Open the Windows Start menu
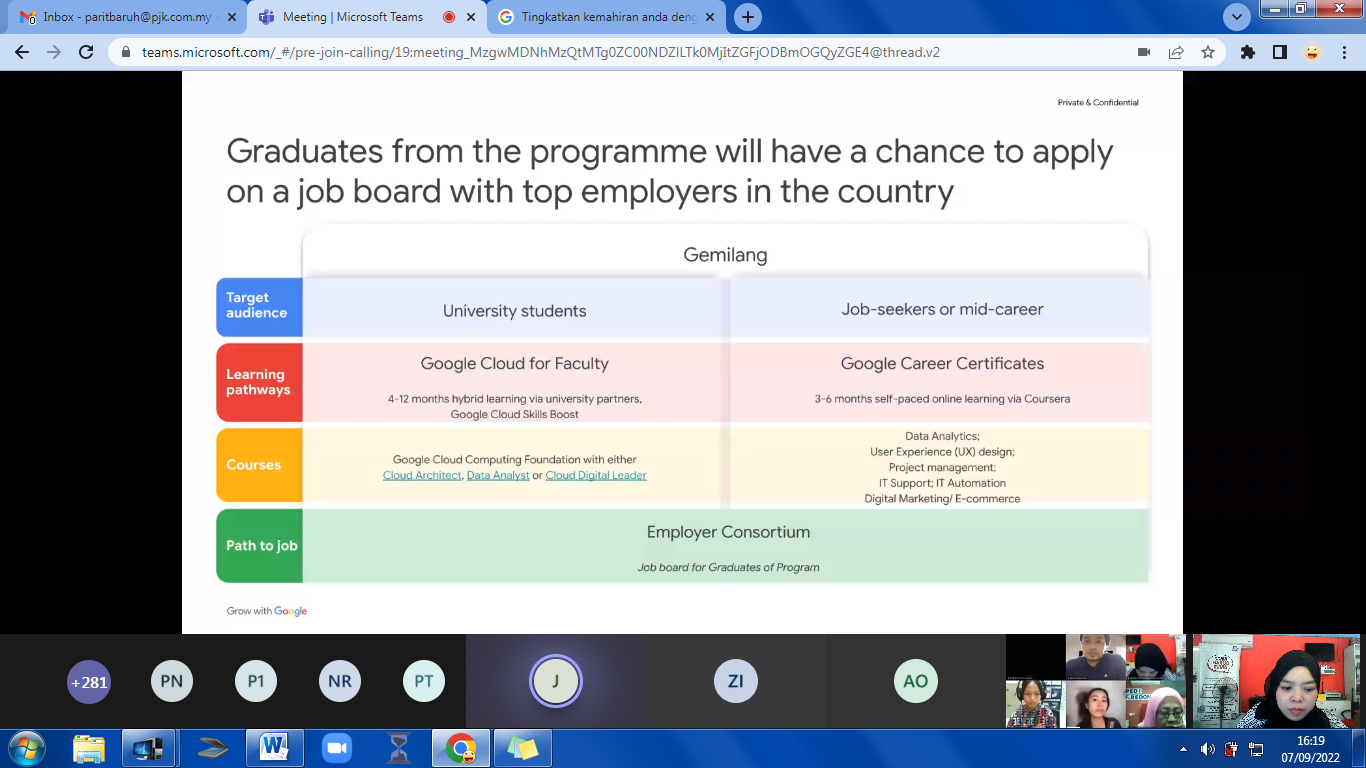The image size is (1366, 768). point(25,748)
